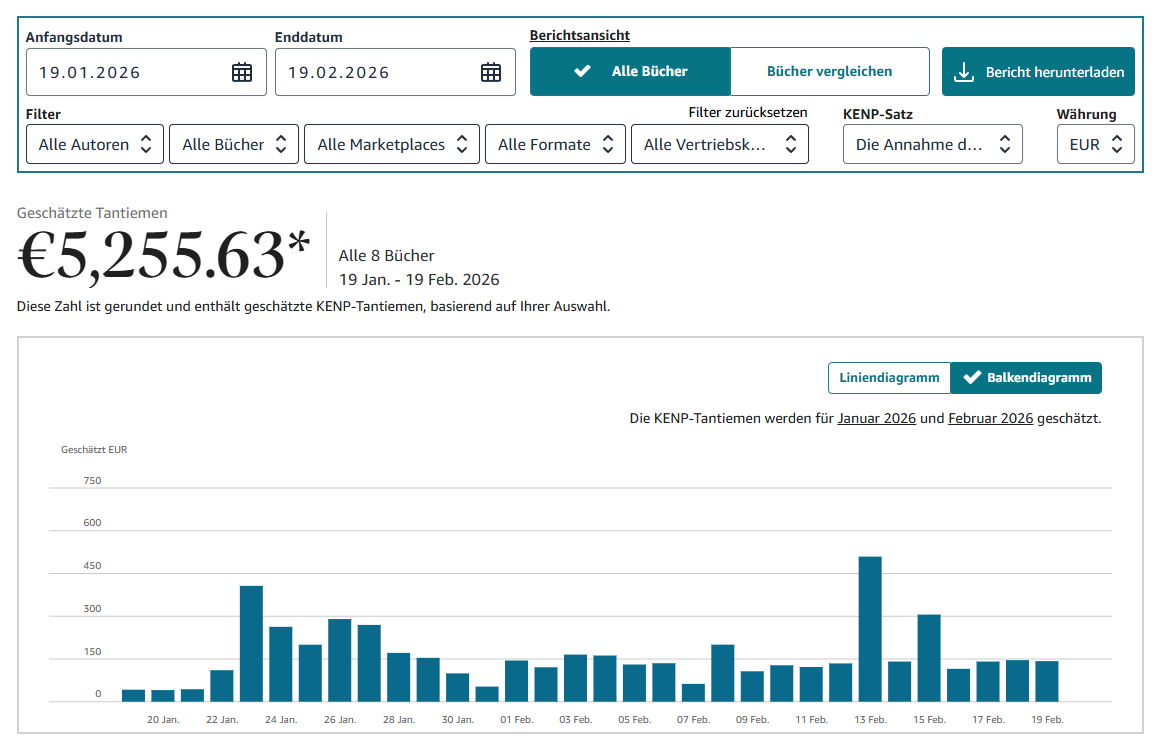Image resolution: width=1162 pixels, height=749 pixels.
Task: Click the download arrow icon in Bericht herunterladen
Action: 963,72
